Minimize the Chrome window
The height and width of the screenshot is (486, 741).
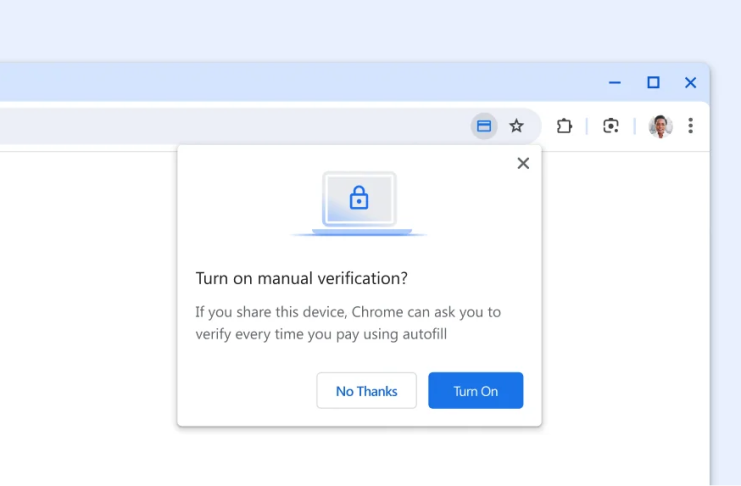coord(615,82)
